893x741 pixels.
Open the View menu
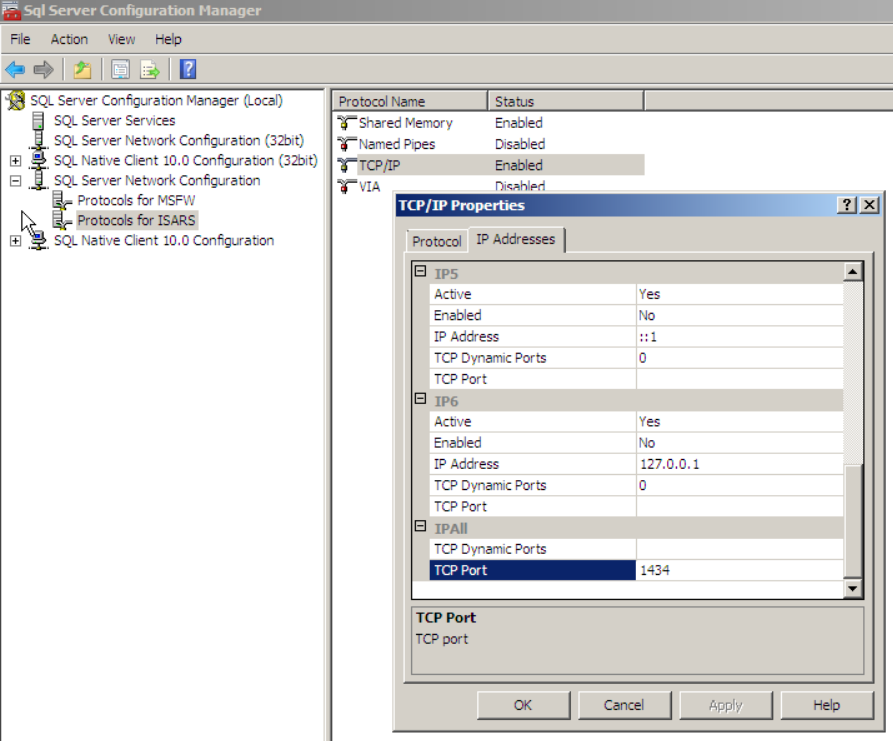click(x=122, y=39)
